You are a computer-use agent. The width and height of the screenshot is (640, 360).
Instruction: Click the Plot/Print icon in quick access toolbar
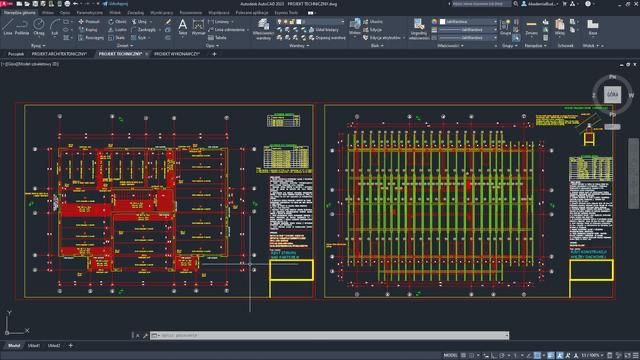coord(67,4)
